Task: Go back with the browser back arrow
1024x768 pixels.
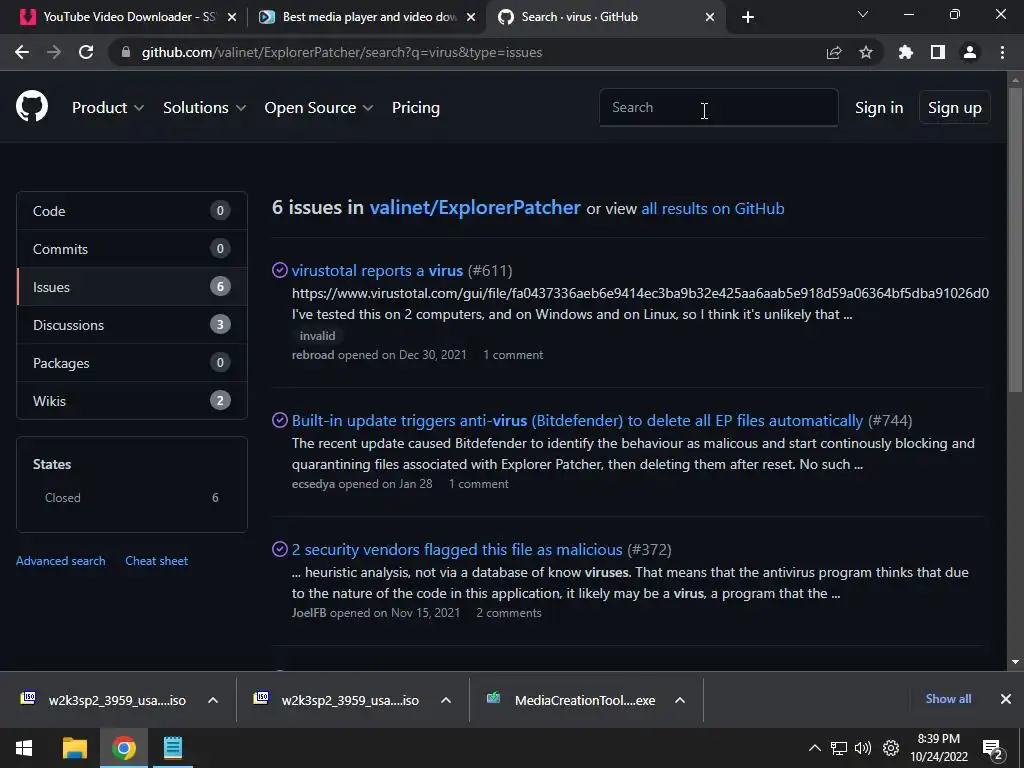Action: [22, 52]
